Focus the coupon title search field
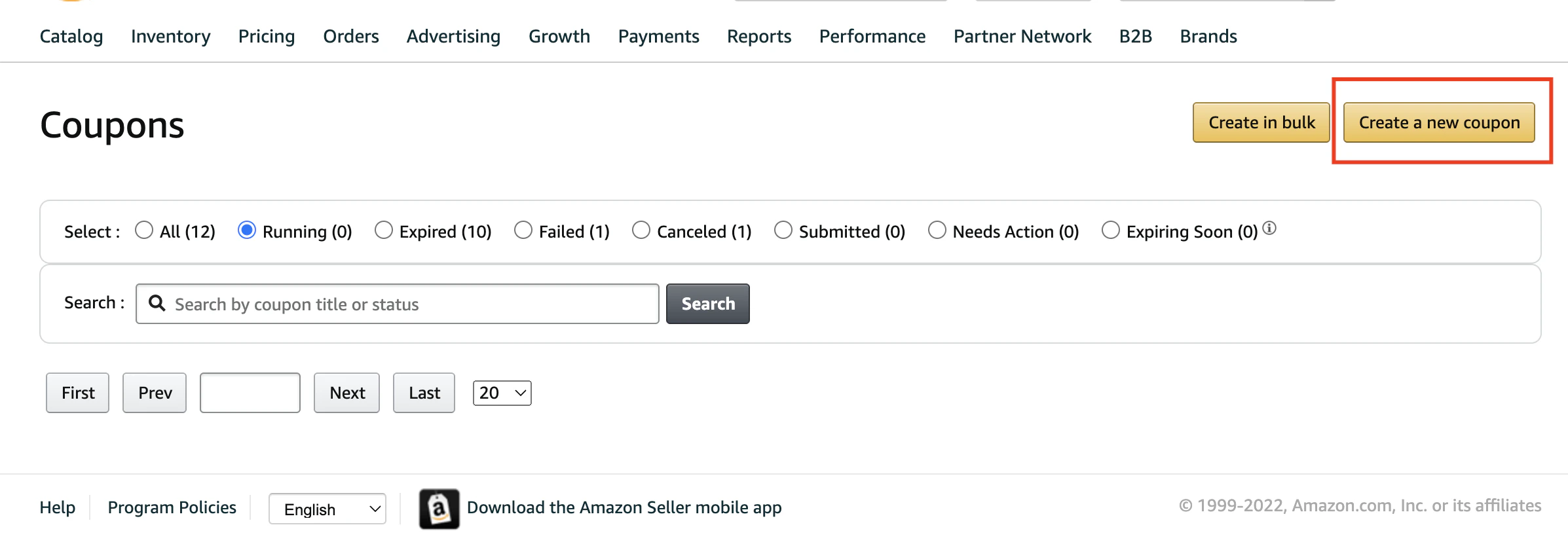Viewport: 1568px width, 546px height. (398, 304)
